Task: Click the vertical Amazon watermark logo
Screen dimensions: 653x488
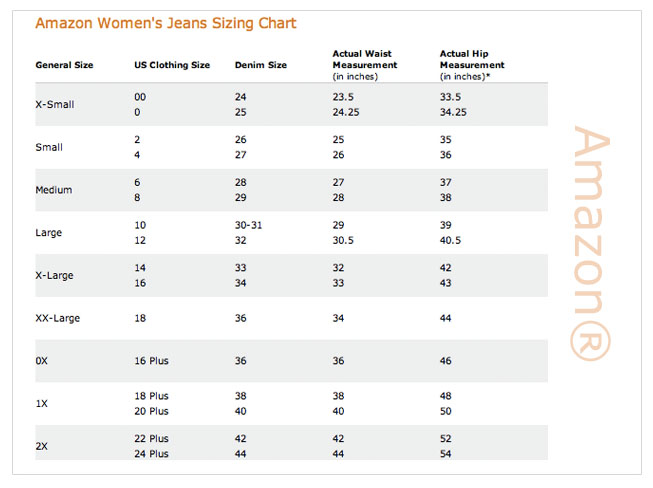Action: click(591, 243)
